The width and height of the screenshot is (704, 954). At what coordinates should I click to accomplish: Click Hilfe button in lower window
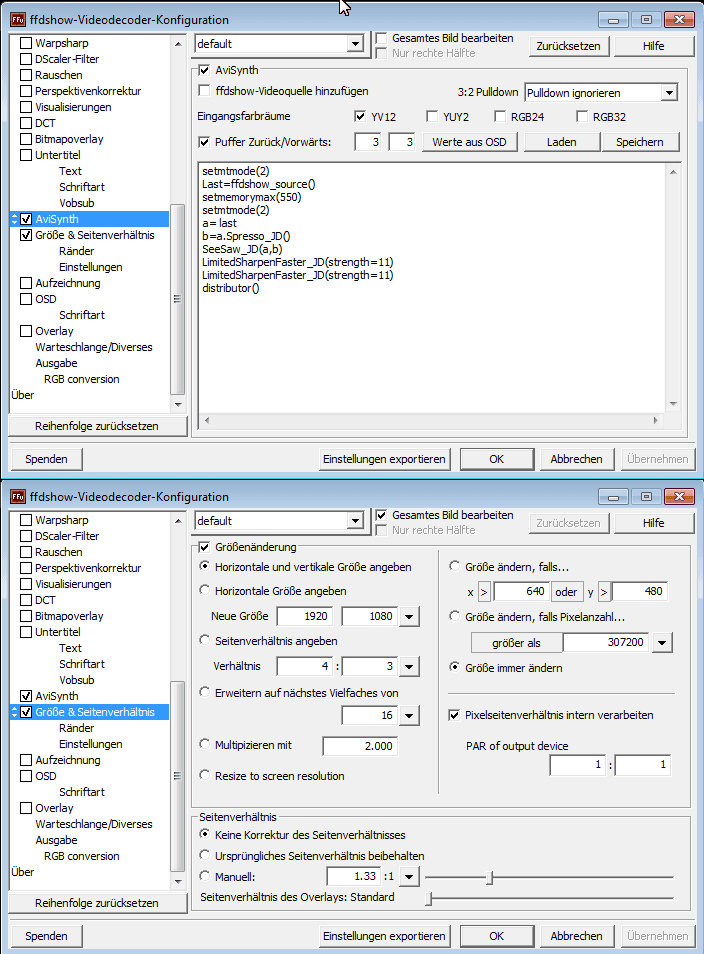pos(653,523)
